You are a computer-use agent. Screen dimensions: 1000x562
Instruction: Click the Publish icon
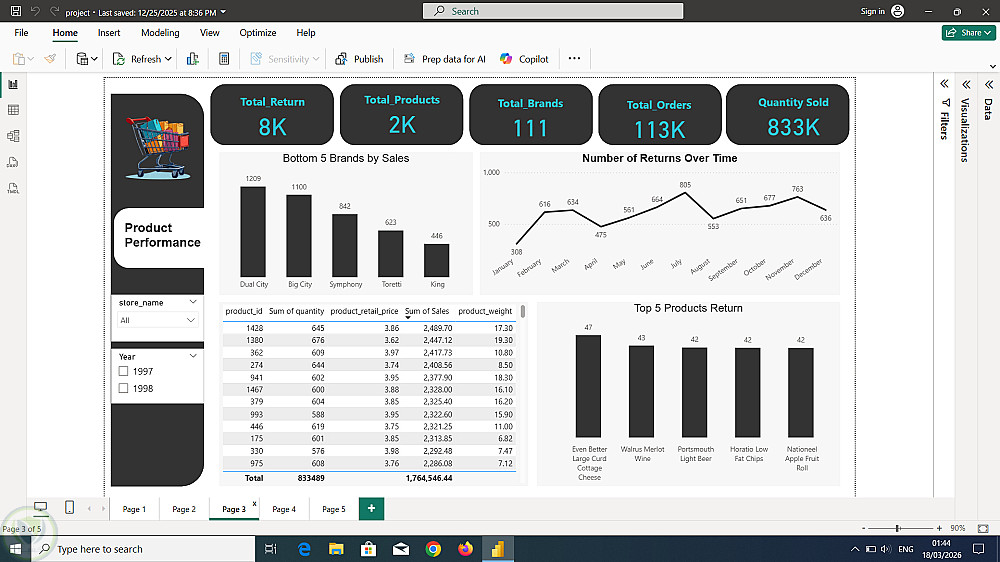click(x=341, y=59)
